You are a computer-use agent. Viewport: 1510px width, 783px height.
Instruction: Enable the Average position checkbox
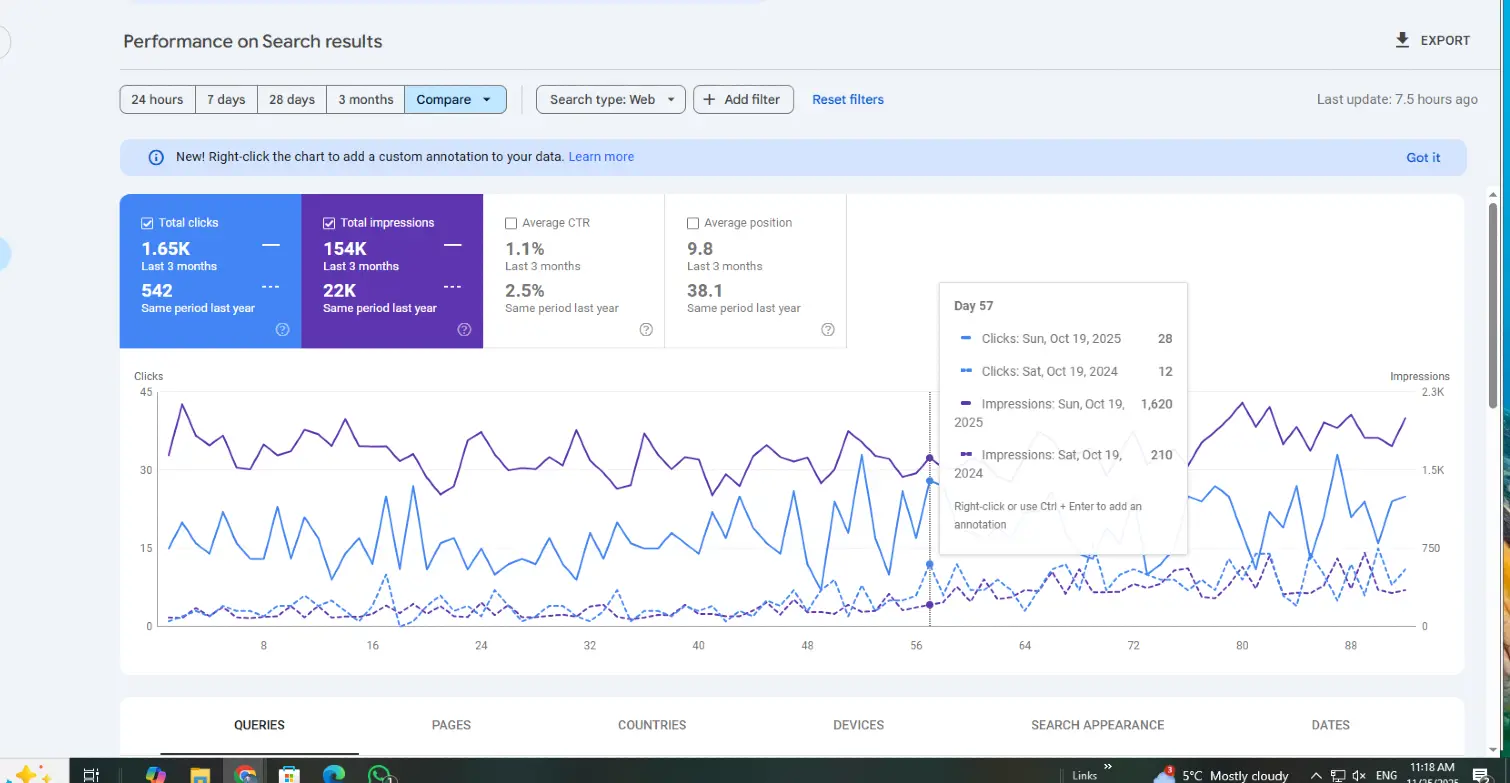tap(693, 223)
